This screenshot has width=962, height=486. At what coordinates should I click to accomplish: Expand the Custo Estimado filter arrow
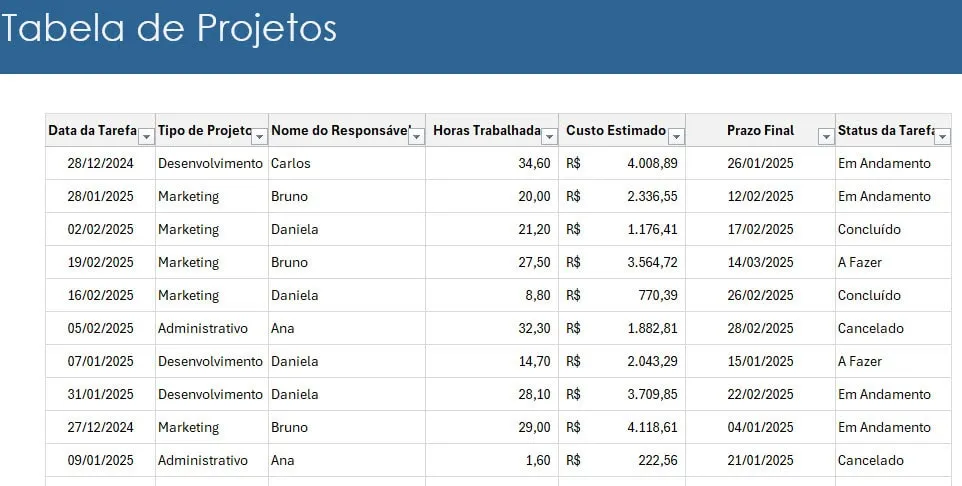[676, 137]
